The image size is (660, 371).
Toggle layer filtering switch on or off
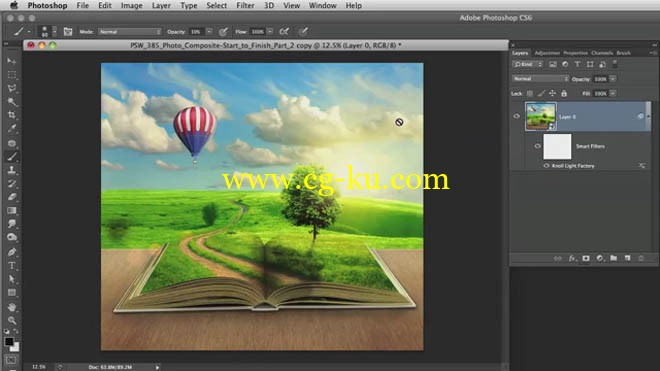point(615,64)
